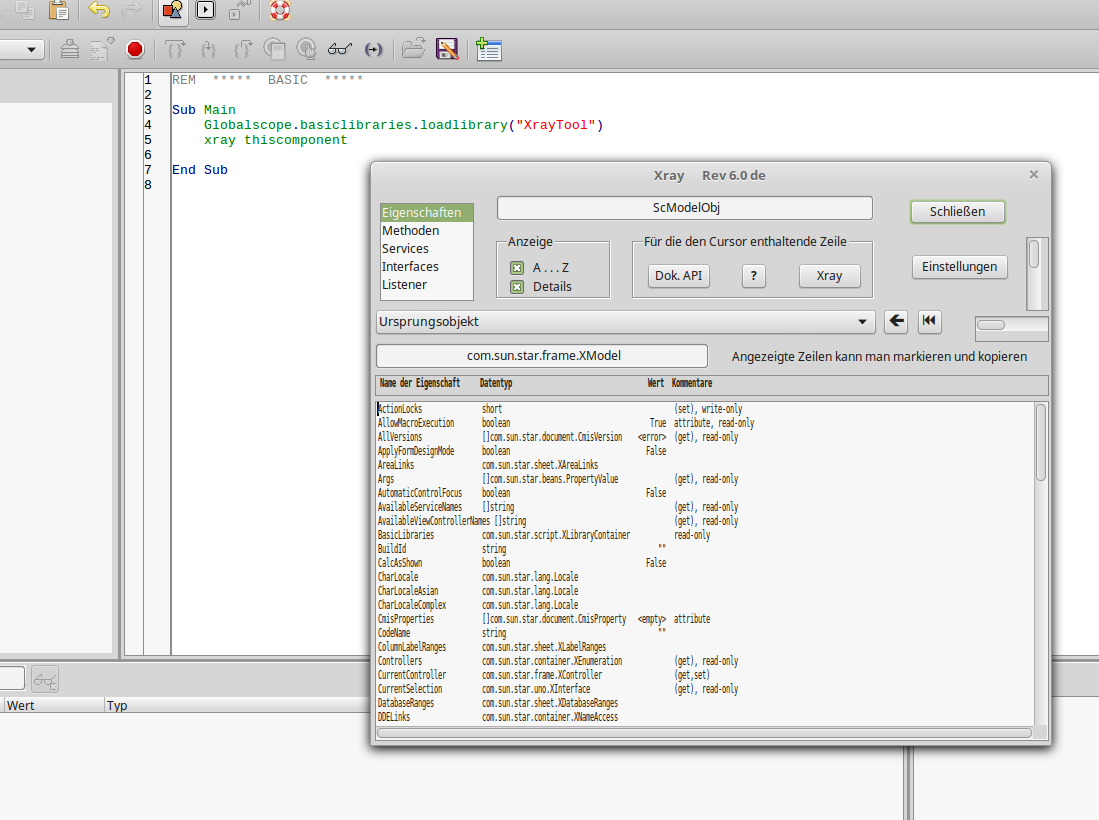Toggle breakpoint icon in toolbar
Viewport: 1099px width, 820px height.
coord(274,49)
